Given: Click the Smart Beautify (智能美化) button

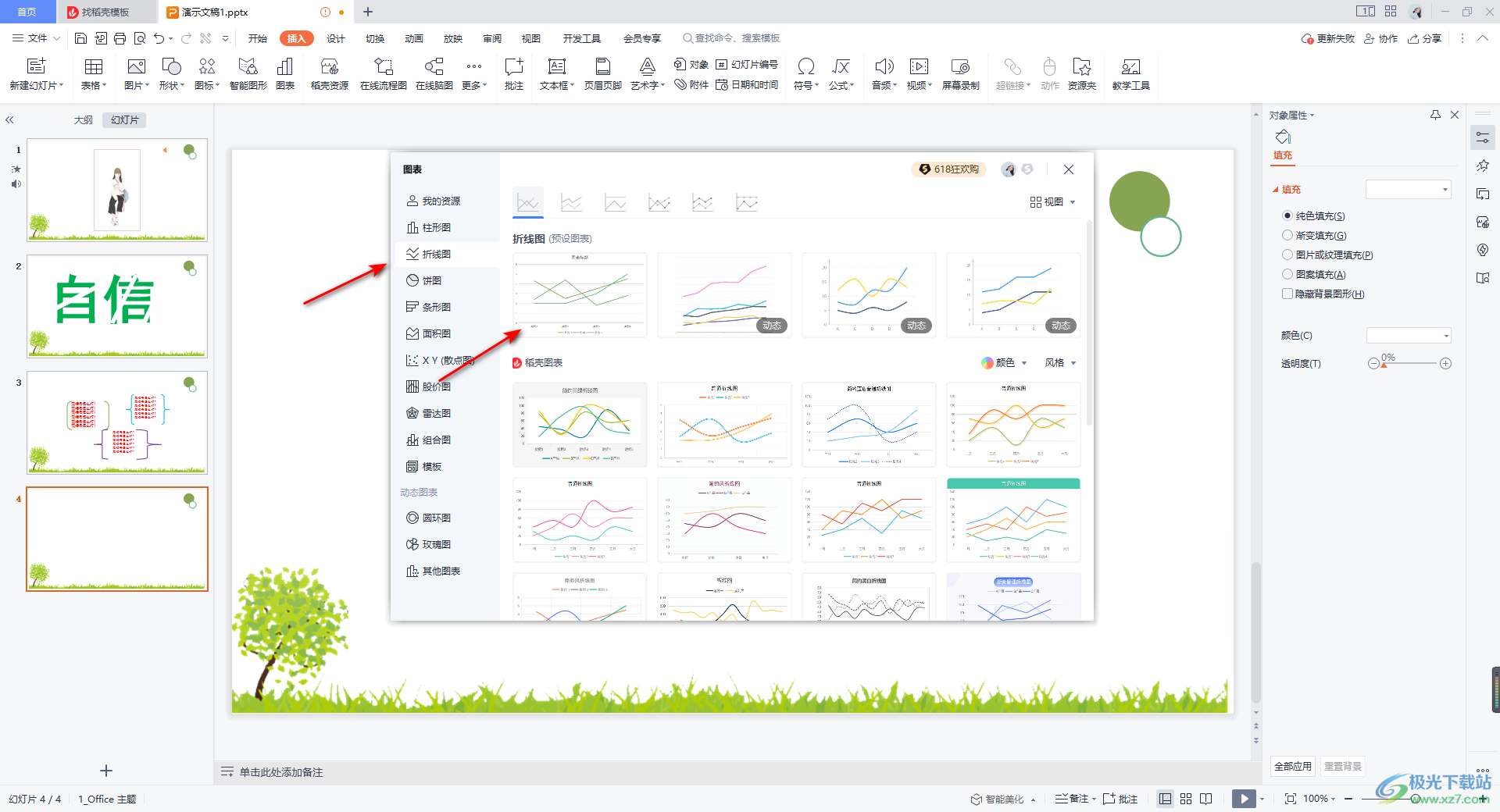Looking at the screenshot, I should (x=1003, y=799).
